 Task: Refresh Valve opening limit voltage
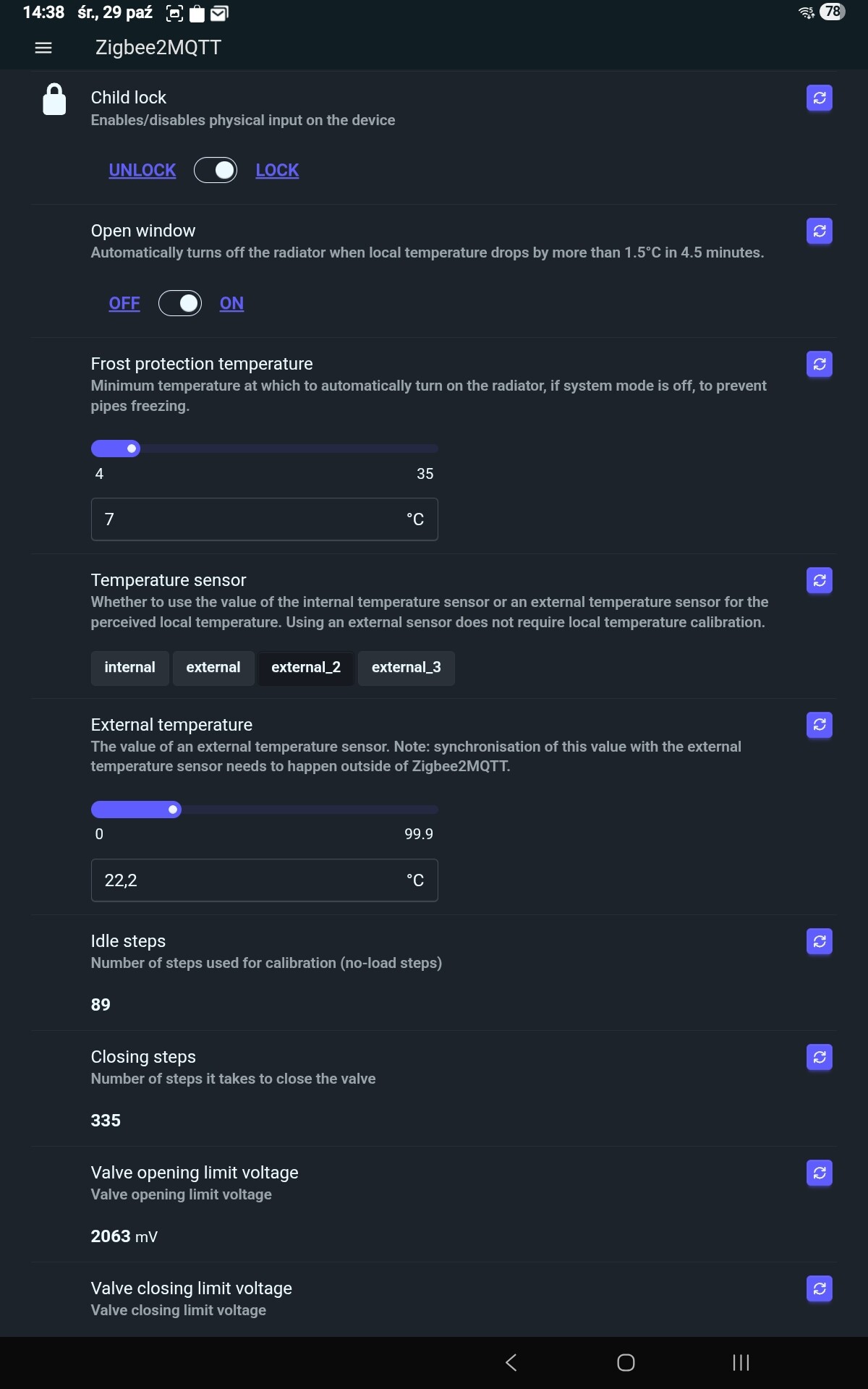tap(819, 1173)
